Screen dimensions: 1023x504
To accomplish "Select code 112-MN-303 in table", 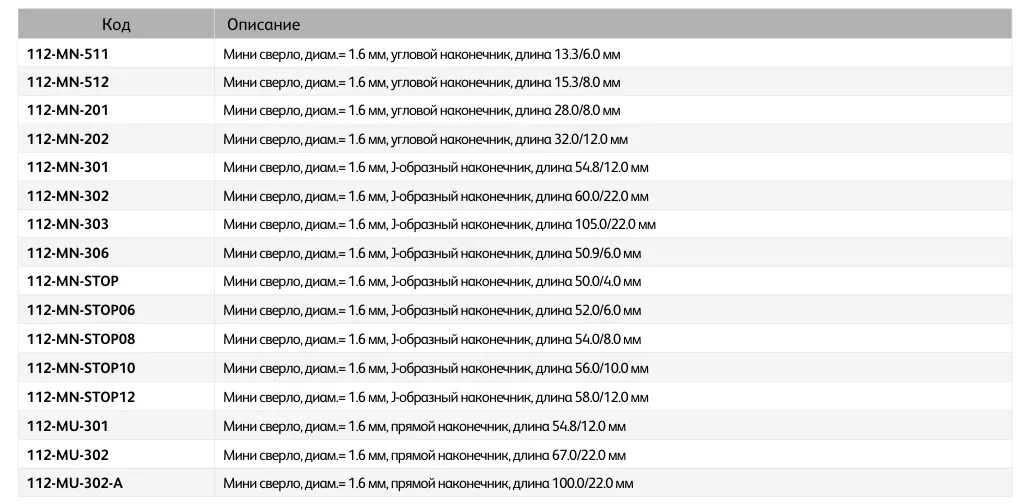I will (x=68, y=224).
